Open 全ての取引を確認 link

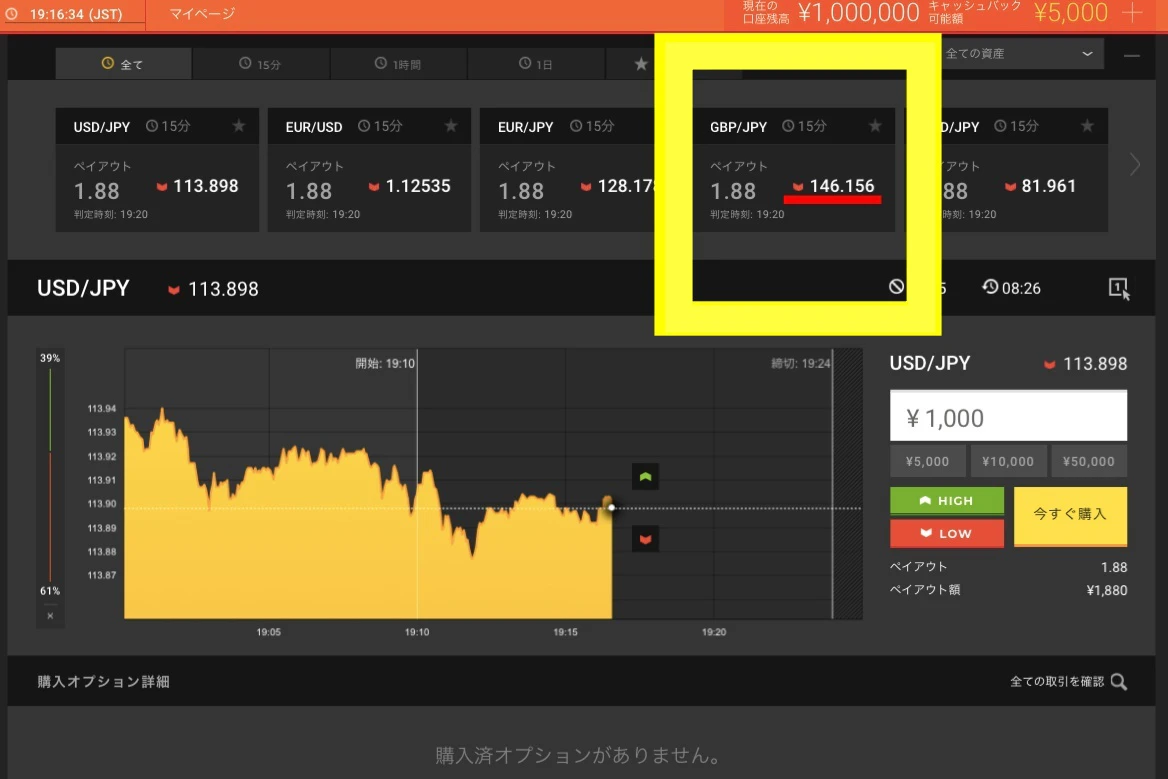coord(1056,681)
